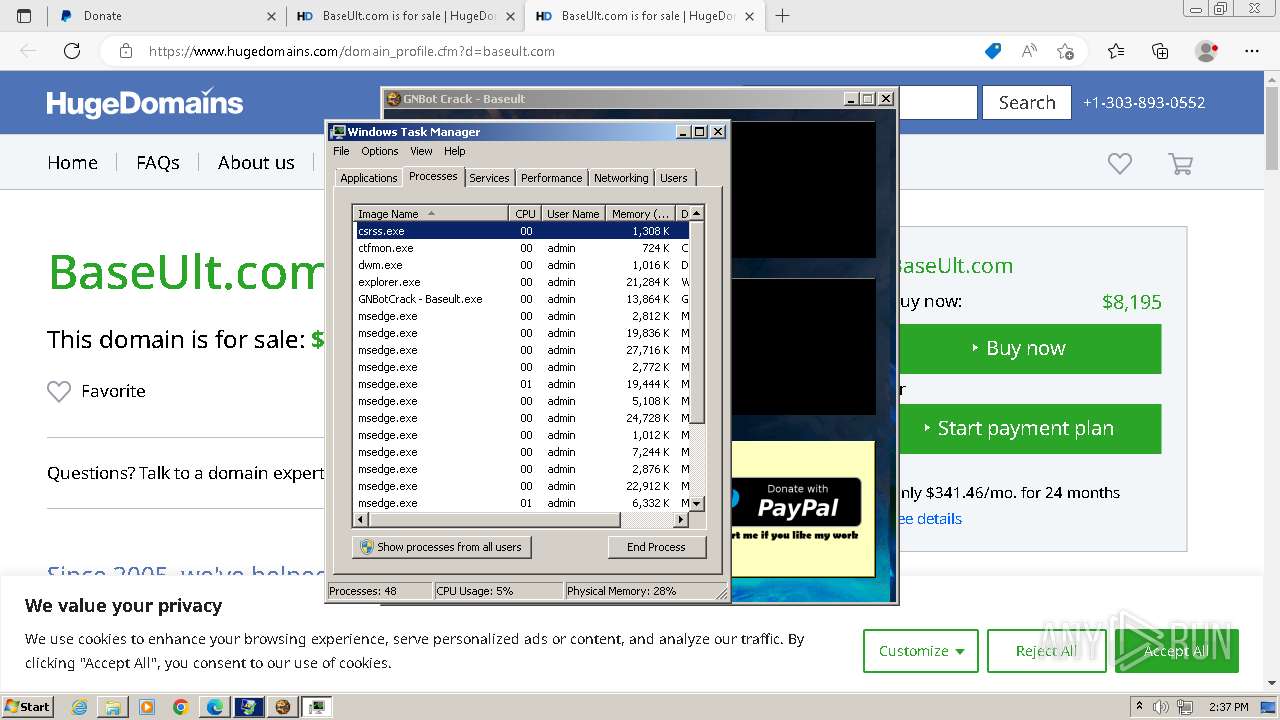This screenshot has height=720, width=1280.
Task: Activate Read aloud in the address bar
Action: pyautogui.click(x=1029, y=51)
